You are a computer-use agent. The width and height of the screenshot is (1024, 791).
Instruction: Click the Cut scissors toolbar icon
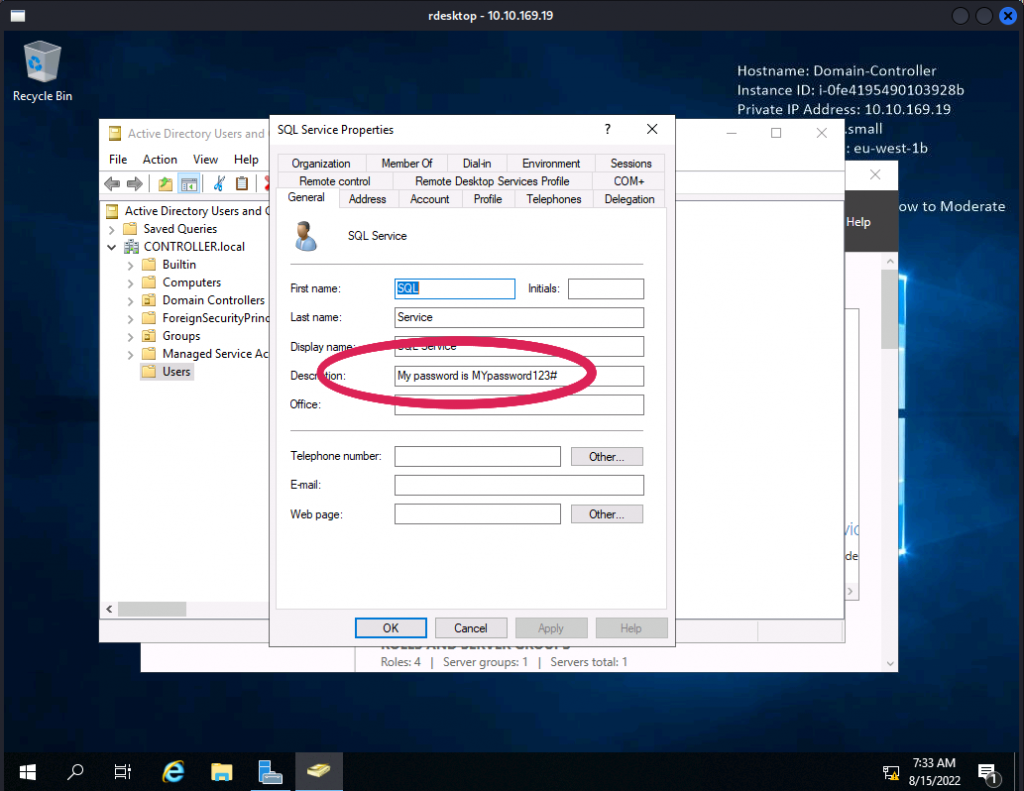(x=219, y=183)
